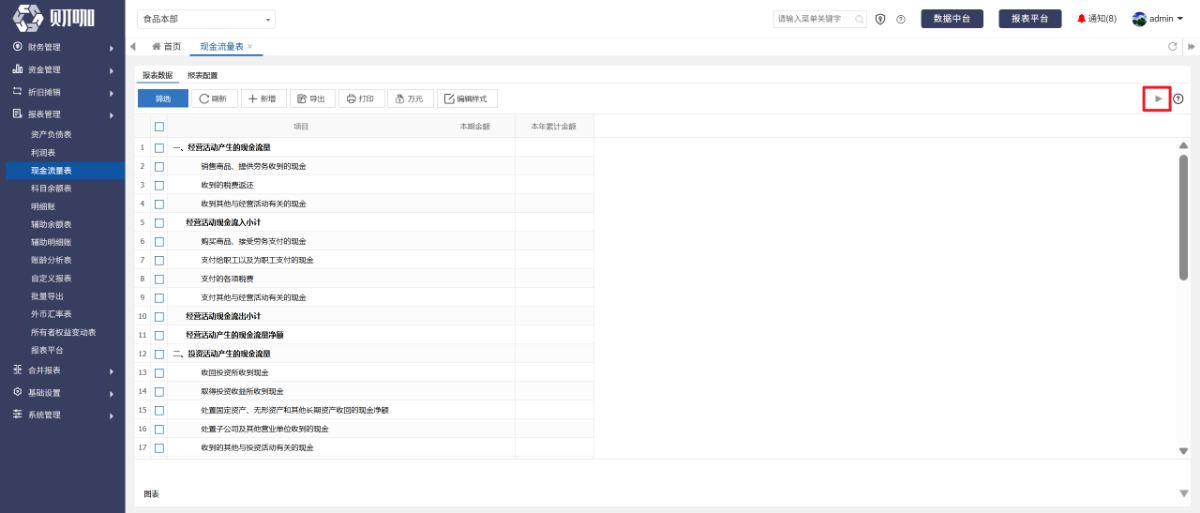Check the row 2 box for 销售商品、提供劳务收到的现金

(x=159, y=166)
